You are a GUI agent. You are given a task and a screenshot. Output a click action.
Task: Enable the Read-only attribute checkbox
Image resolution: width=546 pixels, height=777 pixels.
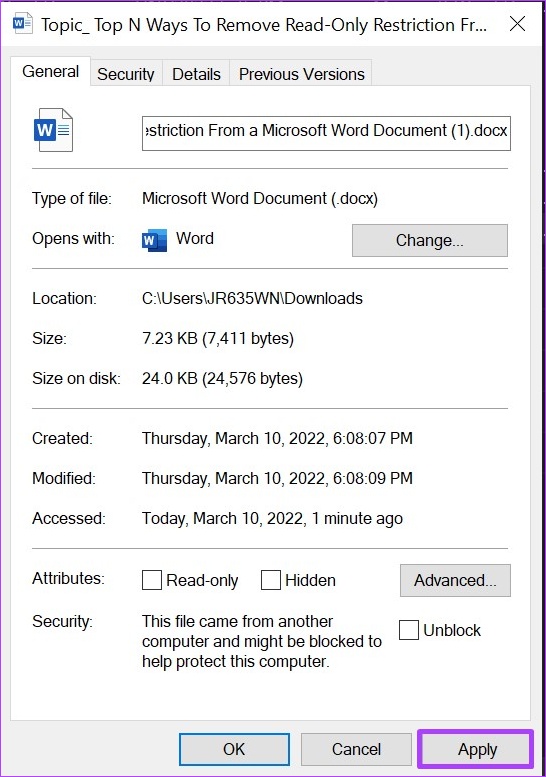(152, 580)
